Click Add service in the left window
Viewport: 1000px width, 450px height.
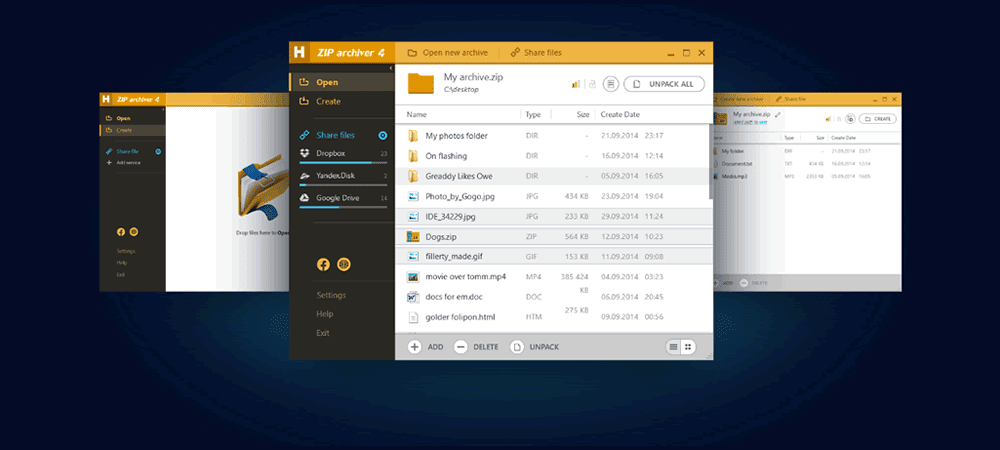(x=124, y=163)
